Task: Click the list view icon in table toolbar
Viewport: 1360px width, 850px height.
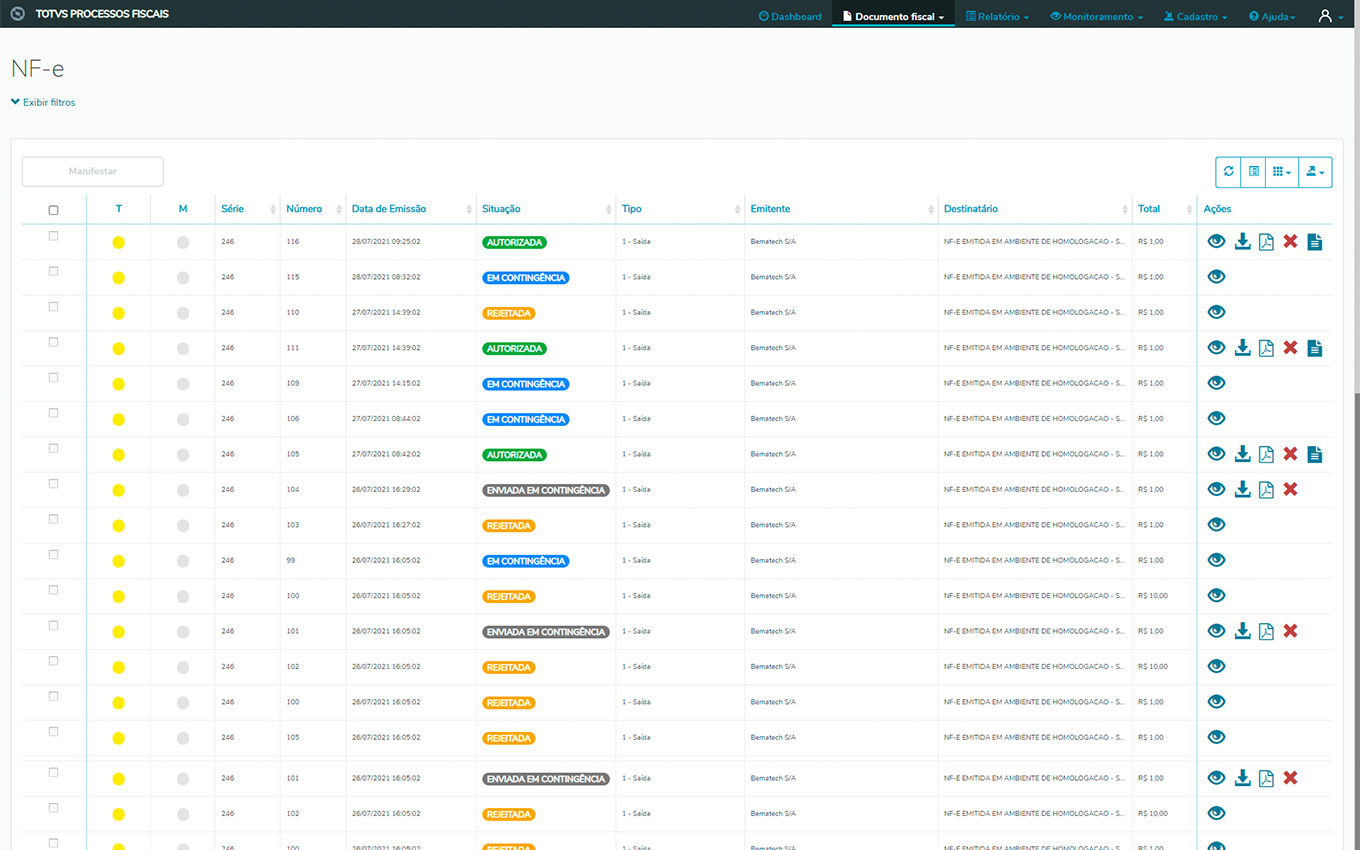Action: (1253, 172)
